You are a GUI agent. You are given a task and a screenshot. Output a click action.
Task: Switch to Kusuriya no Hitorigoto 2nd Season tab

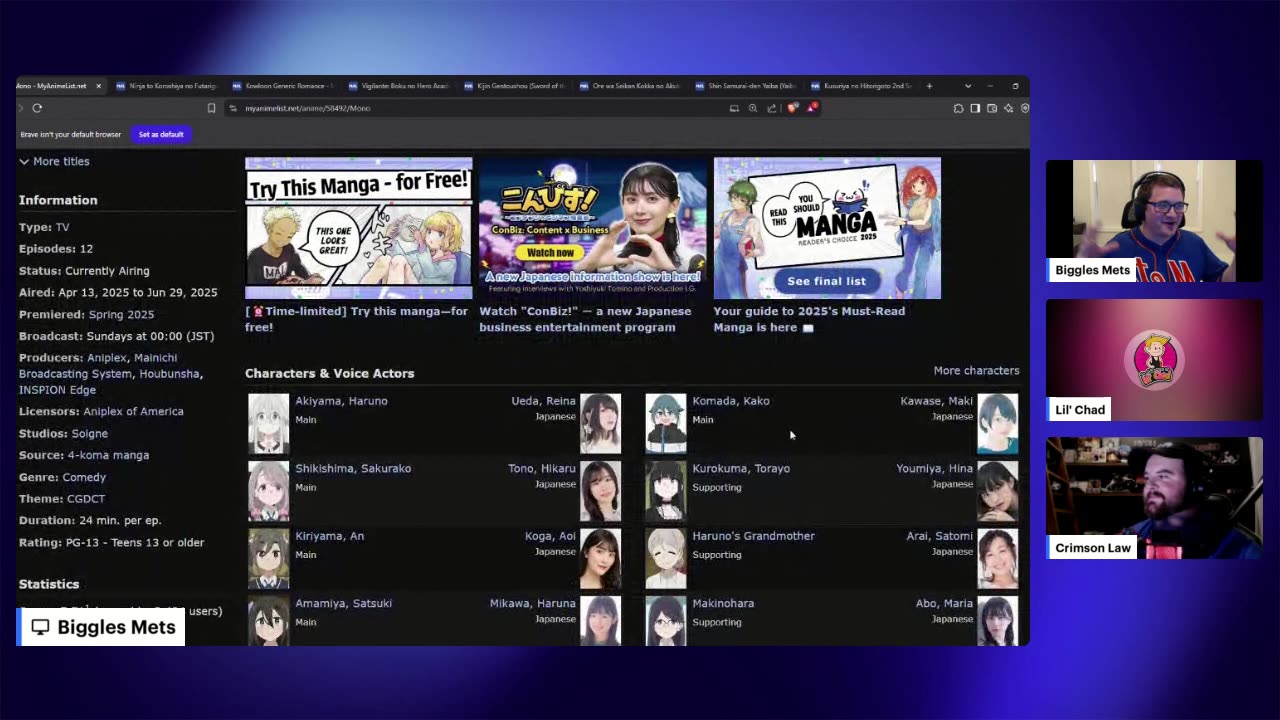pos(862,86)
